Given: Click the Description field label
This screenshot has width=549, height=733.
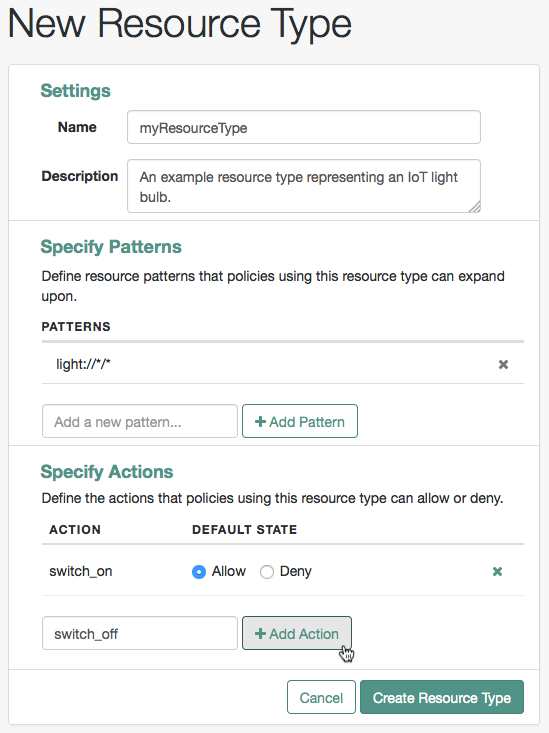Looking at the screenshot, I should pyautogui.click(x=79, y=176).
